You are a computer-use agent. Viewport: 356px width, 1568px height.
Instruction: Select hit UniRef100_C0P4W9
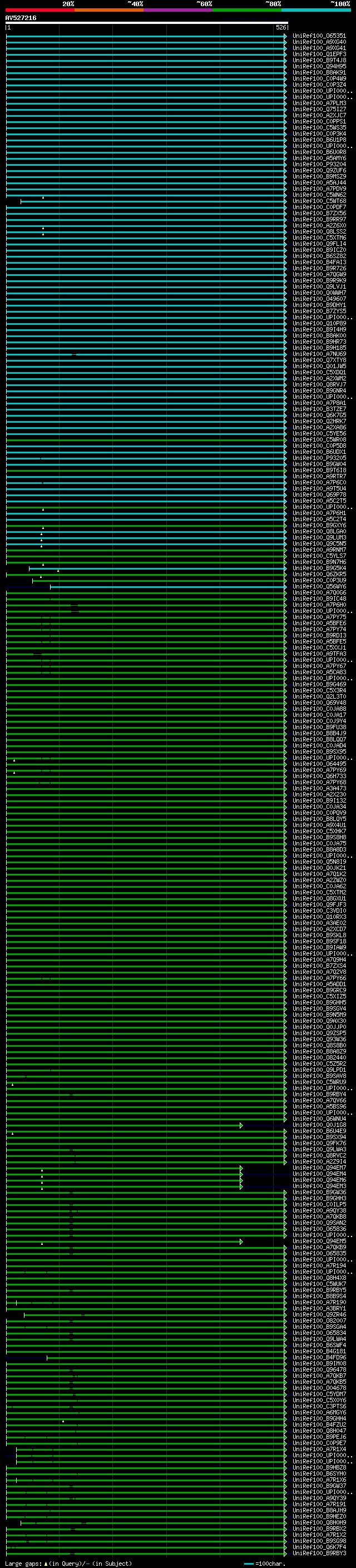coord(319,78)
